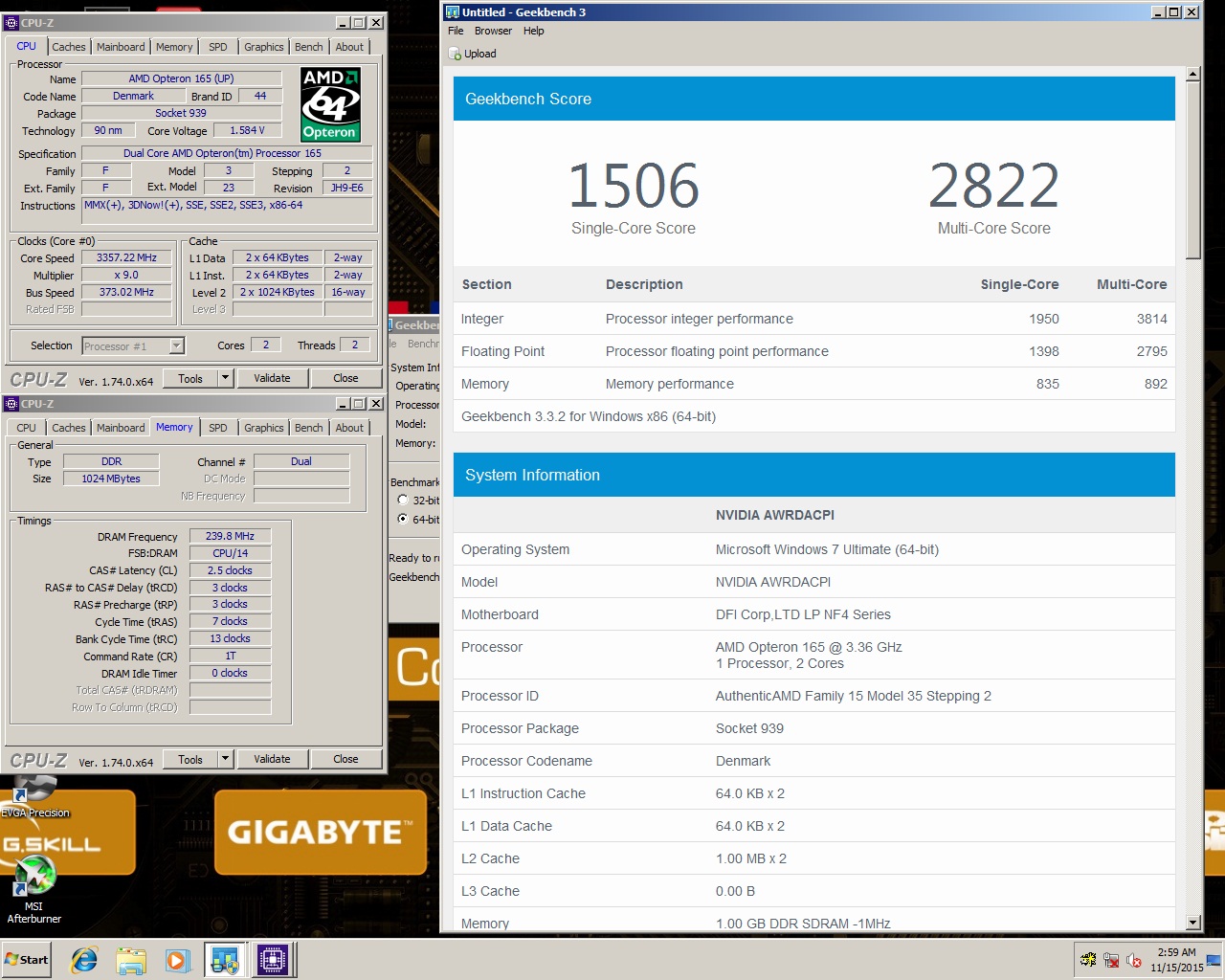Viewport: 1225px width, 980px height.
Task: Click Tools button in bottom CPU-Z window
Action: click(x=190, y=759)
